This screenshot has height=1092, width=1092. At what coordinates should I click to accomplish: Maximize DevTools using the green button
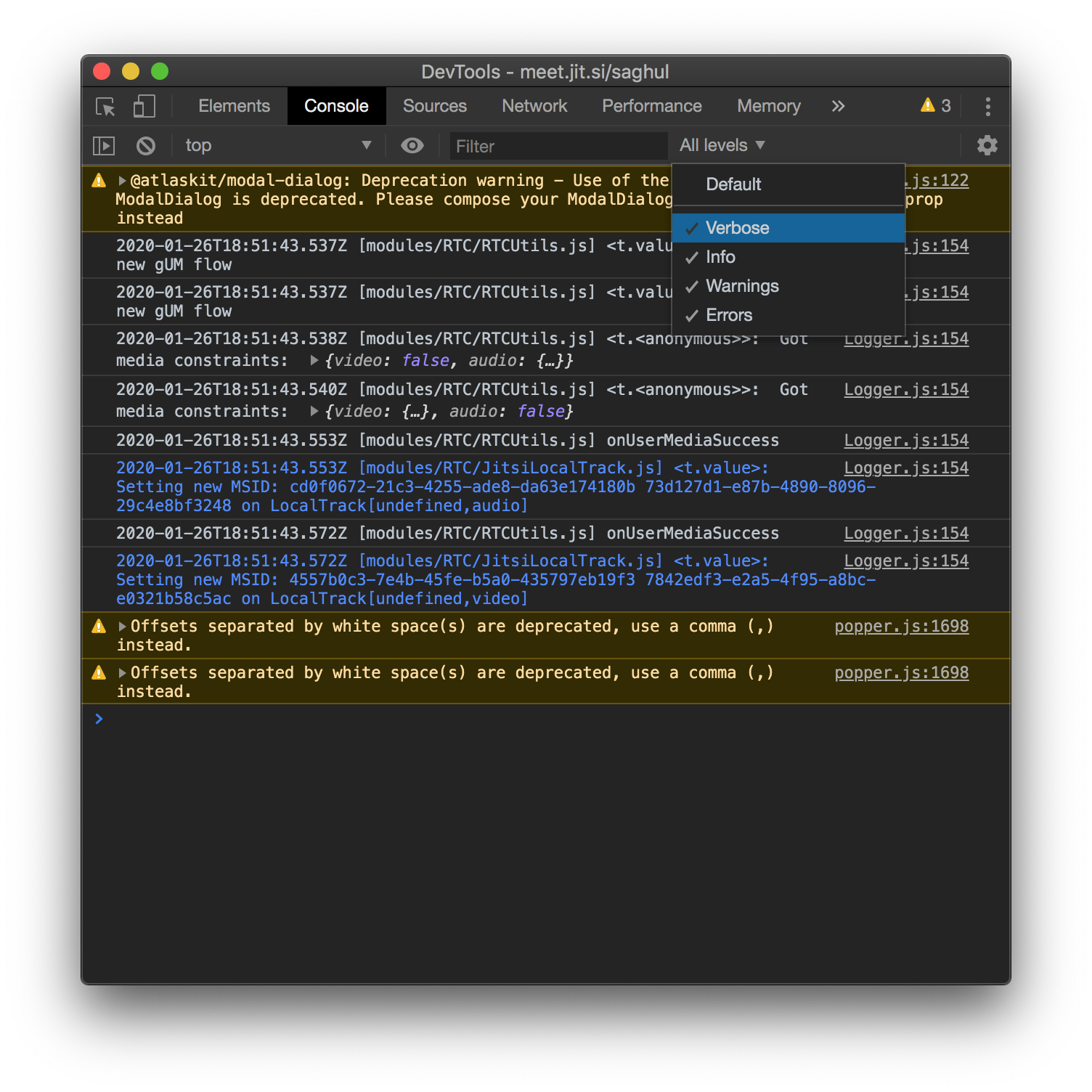[x=160, y=71]
